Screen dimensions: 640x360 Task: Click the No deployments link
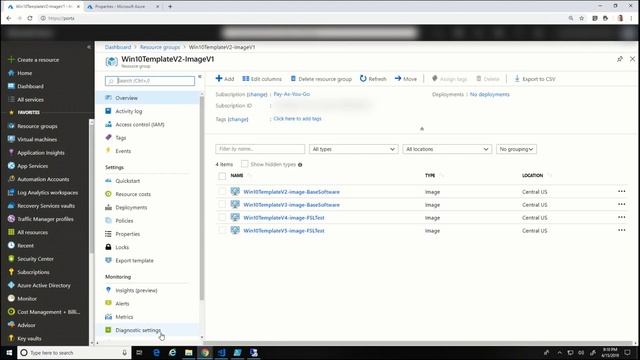pyautogui.click(x=489, y=94)
